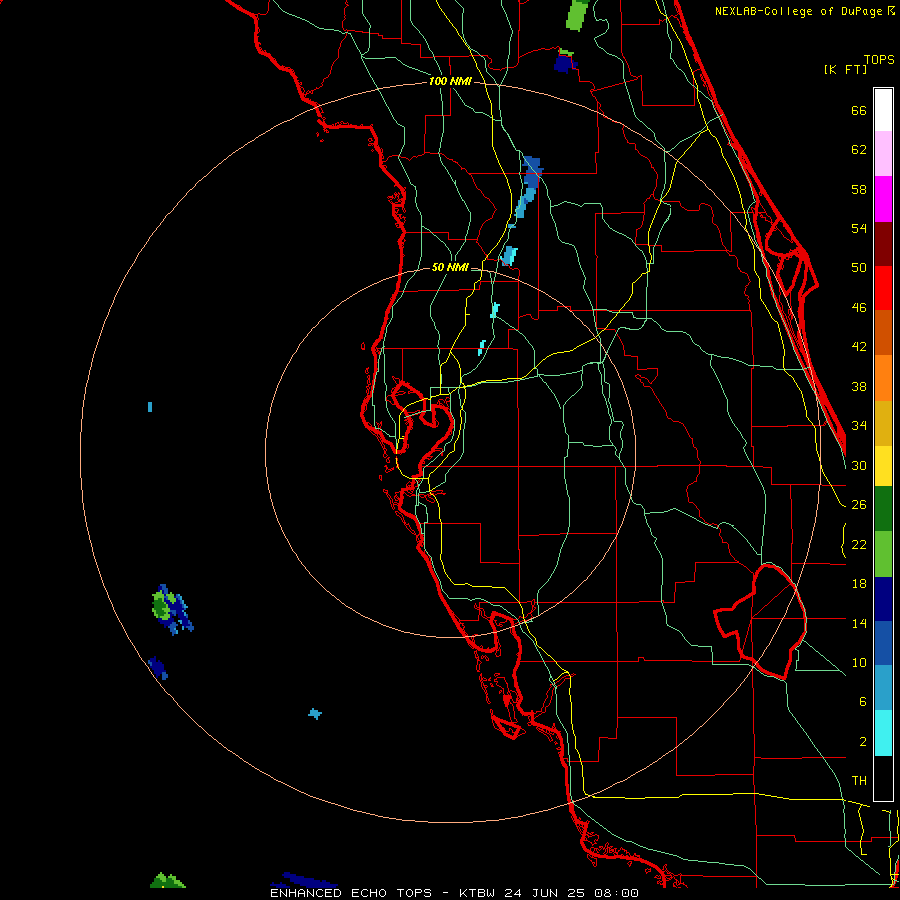The image size is (900, 900).
Task: Click the black TH threshold swatch
Action: [883, 778]
